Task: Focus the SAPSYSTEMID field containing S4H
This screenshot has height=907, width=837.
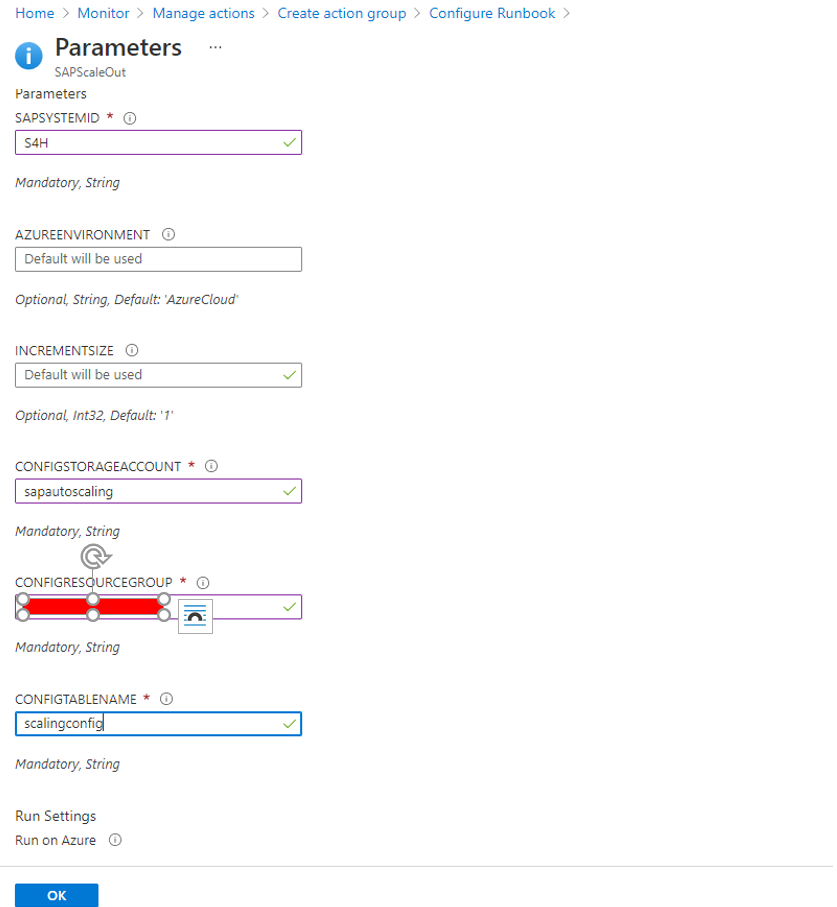Action: (x=158, y=143)
